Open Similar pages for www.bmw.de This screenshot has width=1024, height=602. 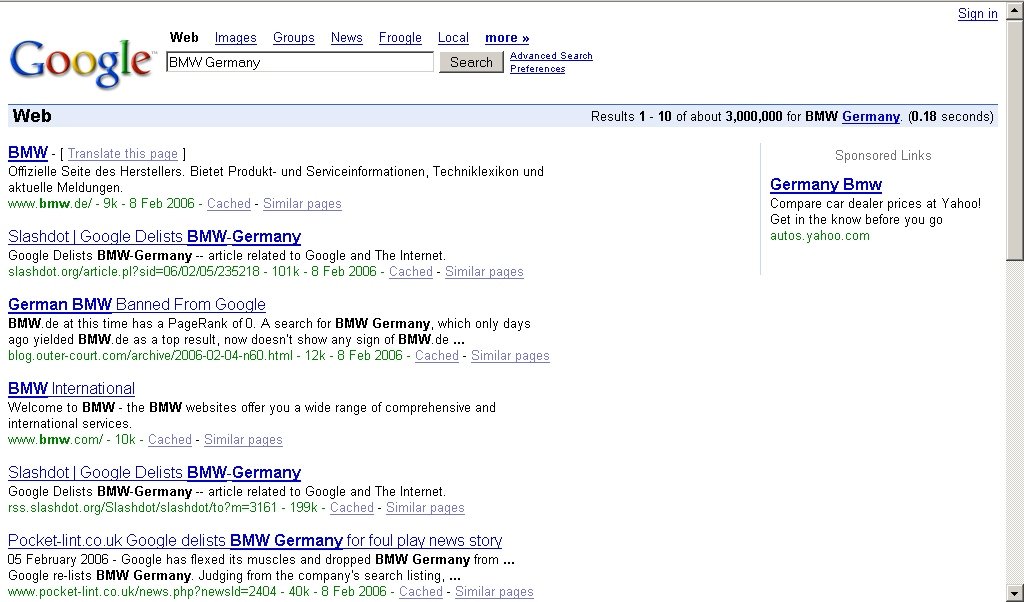pos(302,204)
